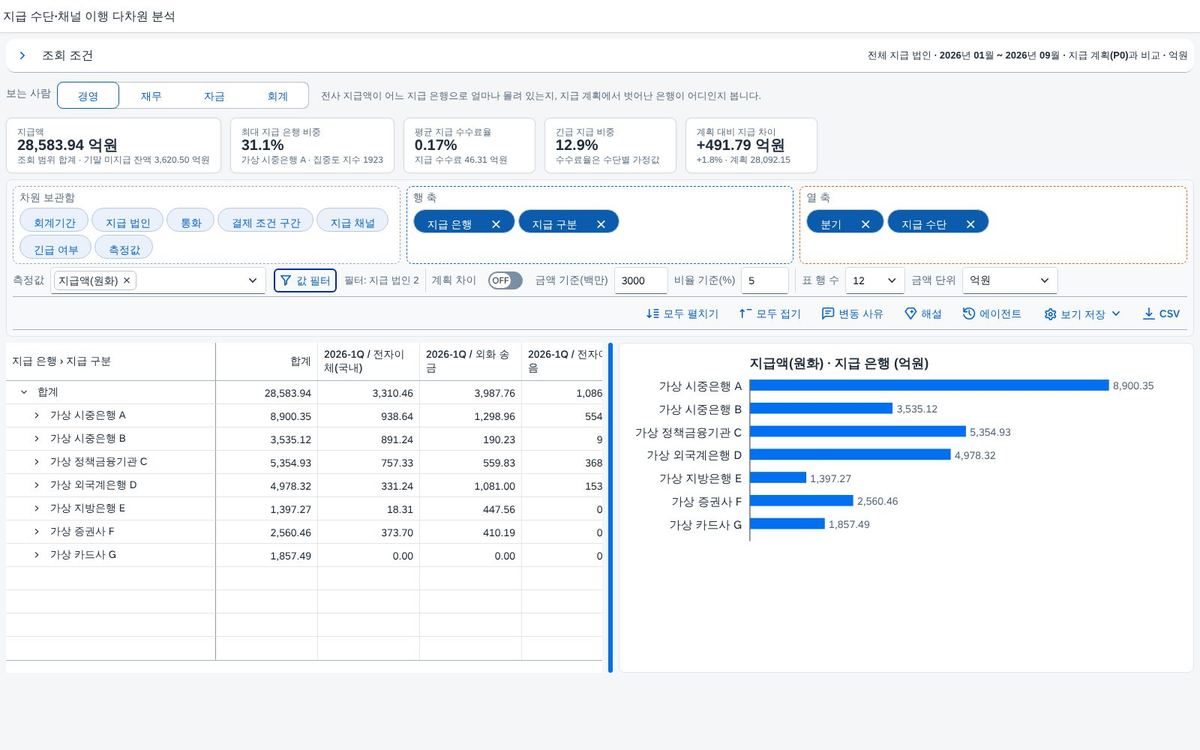Remove 지급 구분 from row axis
Image resolution: width=1200 pixels, height=750 pixels.
pyautogui.click(x=601, y=225)
